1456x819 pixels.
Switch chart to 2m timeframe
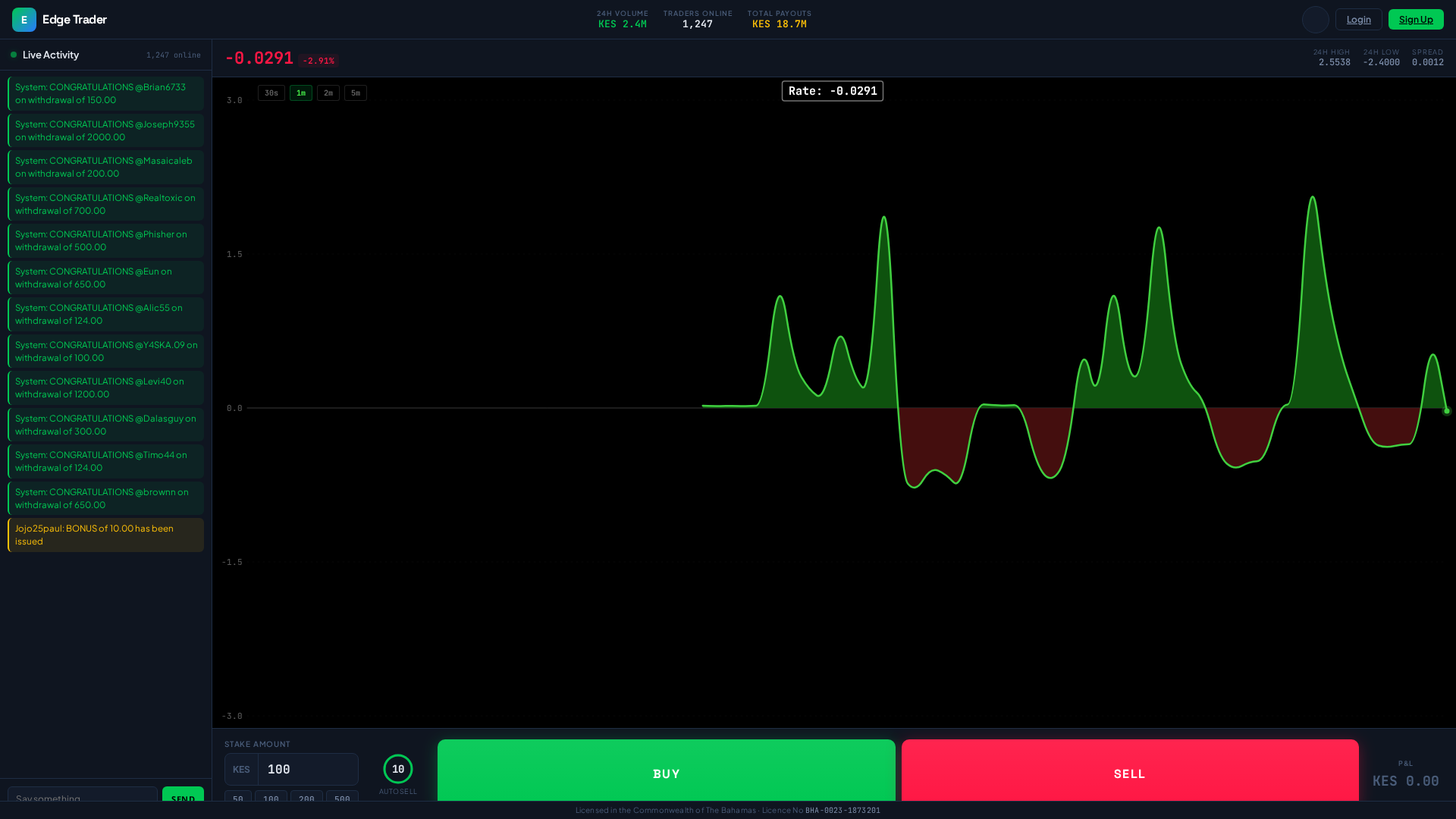point(328,93)
